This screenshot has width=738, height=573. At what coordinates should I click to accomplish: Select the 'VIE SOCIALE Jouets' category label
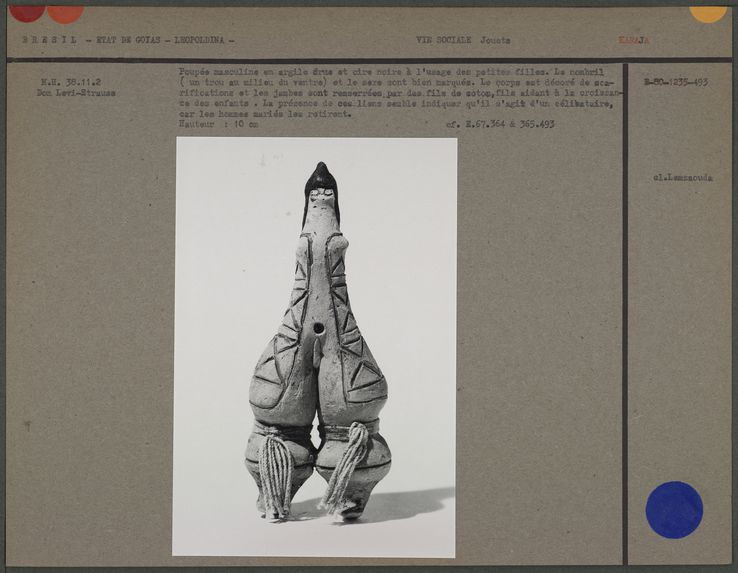pyautogui.click(x=463, y=40)
